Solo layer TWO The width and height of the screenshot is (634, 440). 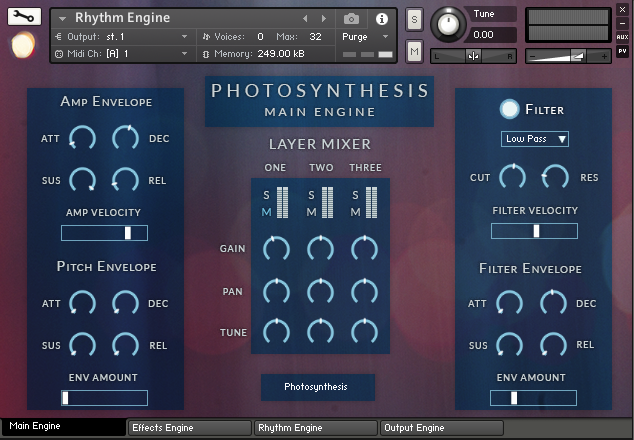pyautogui.click(x=311, y=195)
